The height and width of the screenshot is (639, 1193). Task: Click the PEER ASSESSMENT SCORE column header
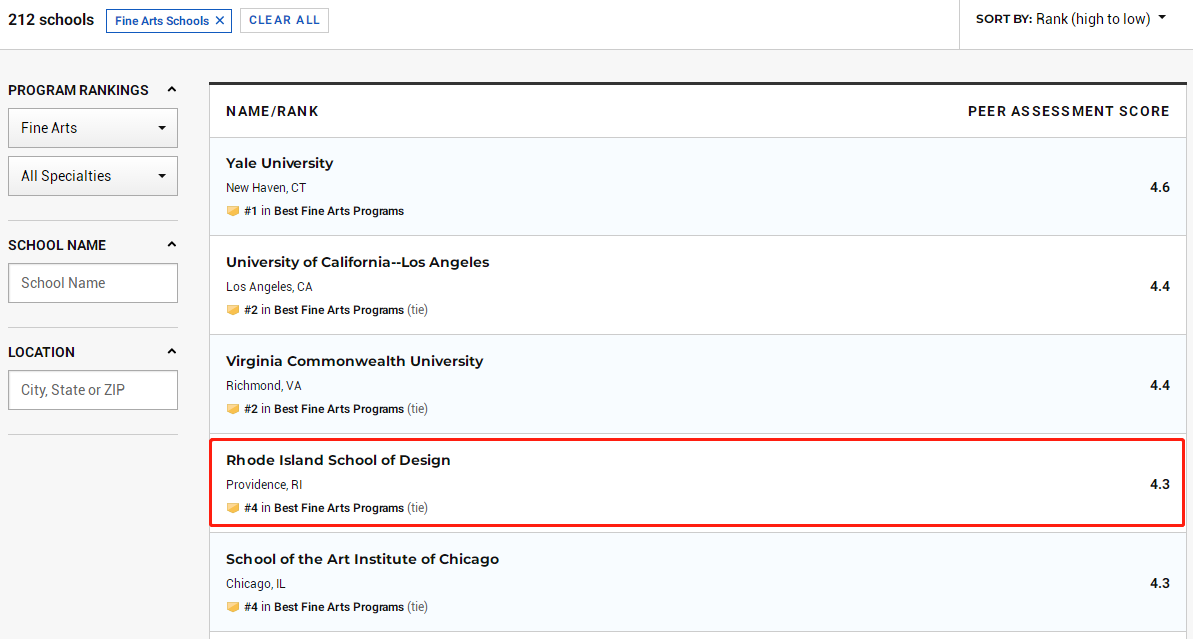1068,111
